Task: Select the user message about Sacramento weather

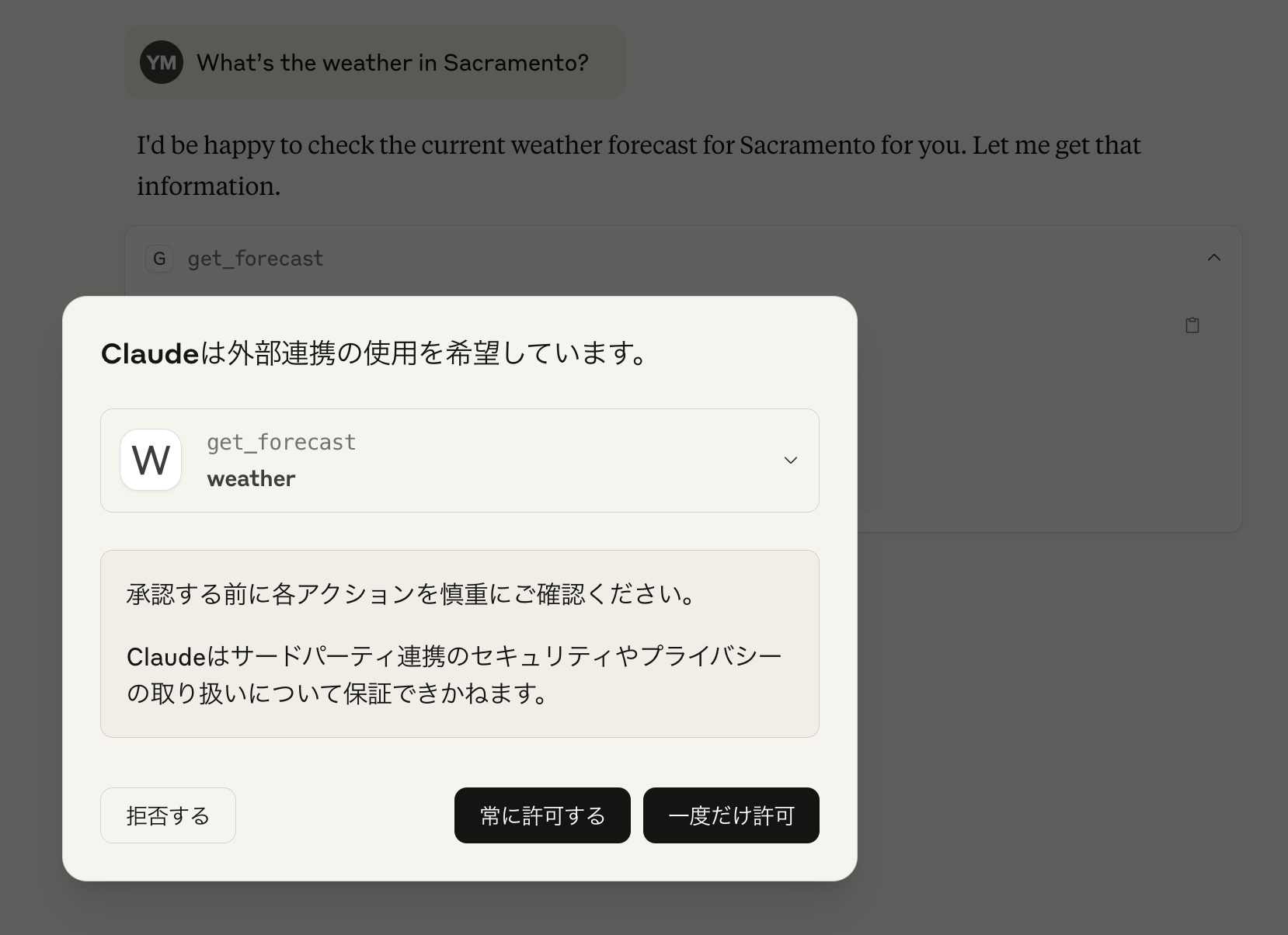Action: (375, 62)
